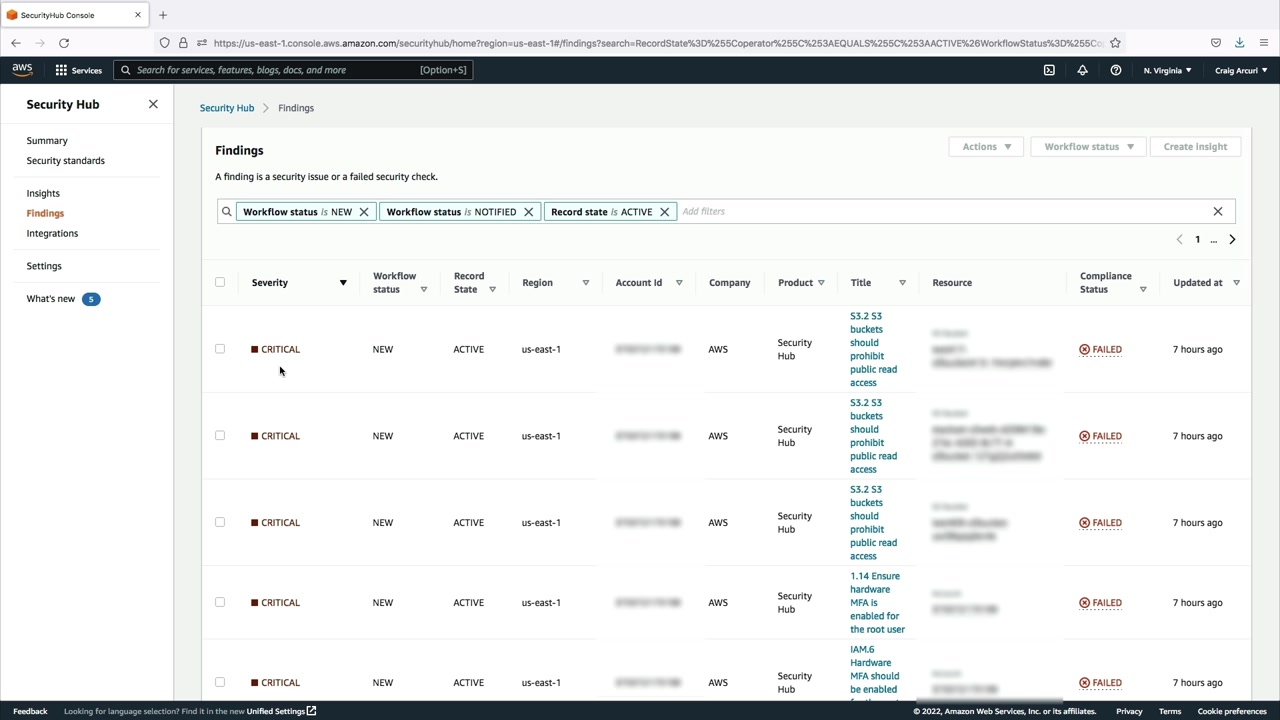
Task: Open the browser downloads icon
Action: pyautogui.click(x=1239, y=43)
